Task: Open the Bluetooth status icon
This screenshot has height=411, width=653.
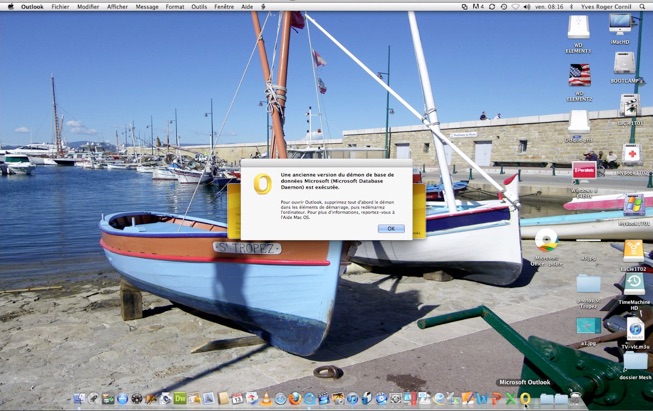Action: [x=571, y=7]
